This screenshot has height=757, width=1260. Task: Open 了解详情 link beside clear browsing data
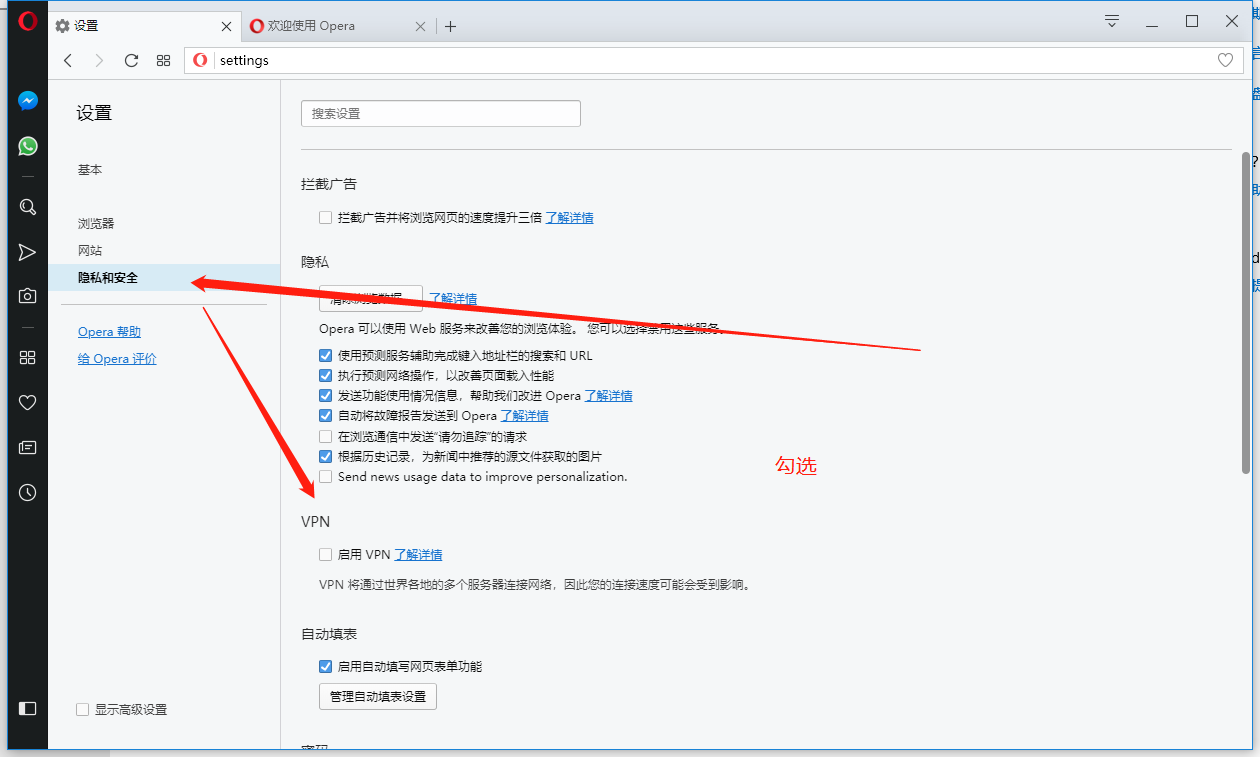(x=453, y=298)
